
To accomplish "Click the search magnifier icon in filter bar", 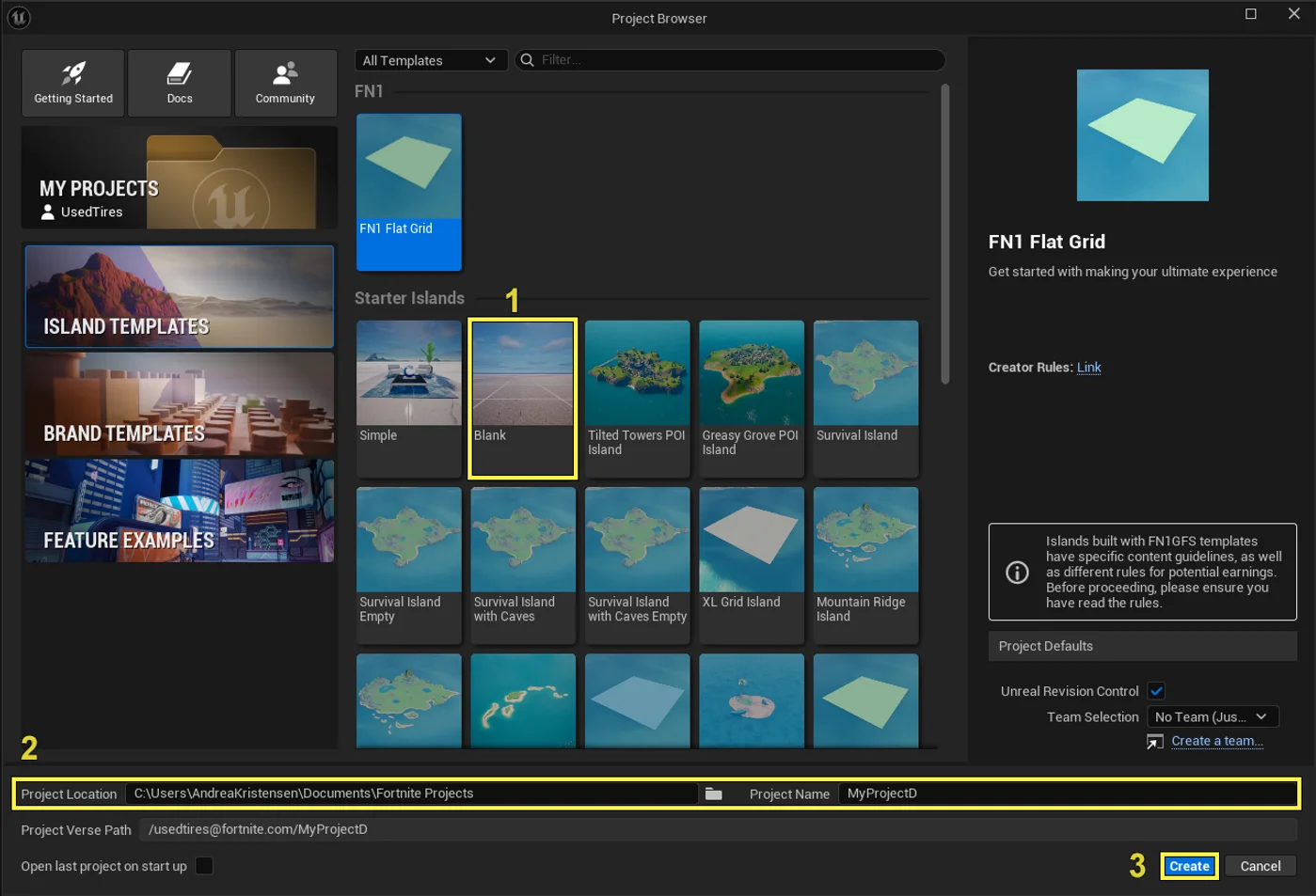I will click(x=528, y=60).
